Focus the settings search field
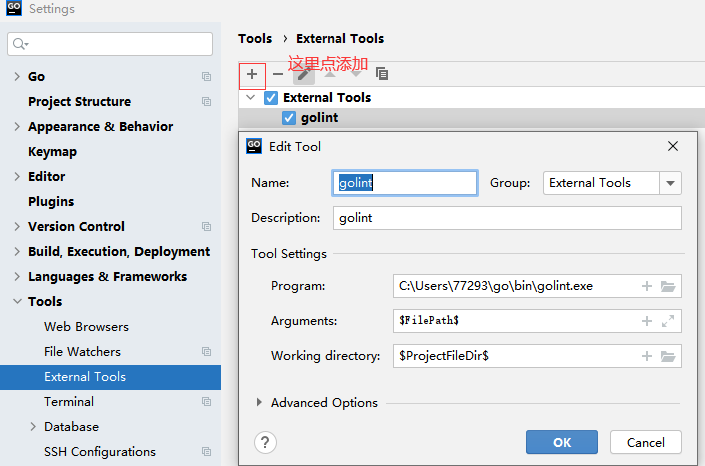Image resolution: width=705 pixels, height=466 pixels. click(x=110, y=44)
